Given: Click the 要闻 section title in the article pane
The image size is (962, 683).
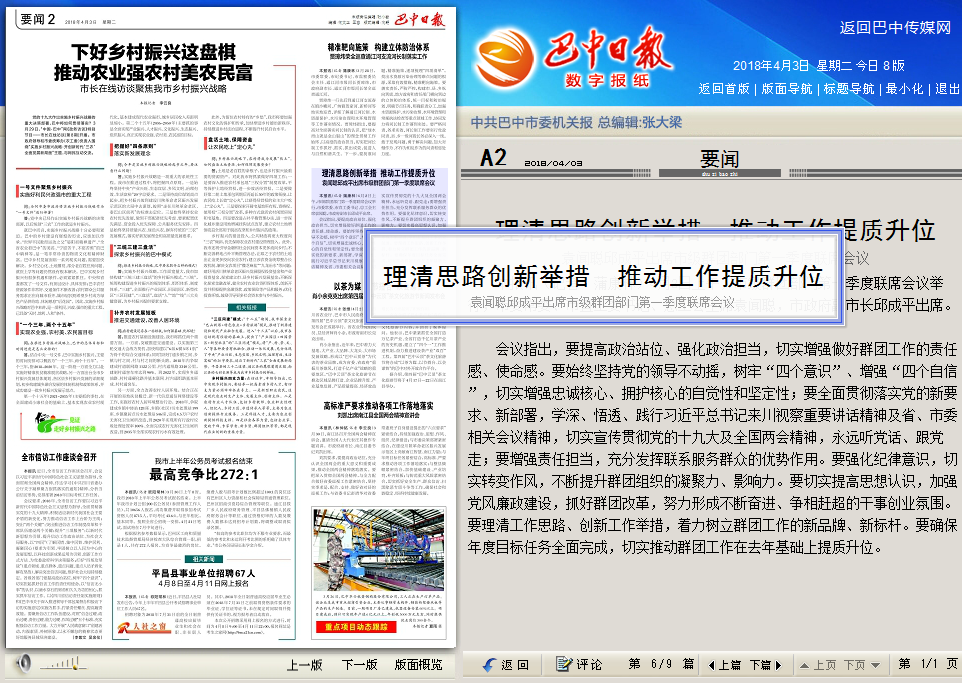Looking at the screenshot, I should [719, 158].
